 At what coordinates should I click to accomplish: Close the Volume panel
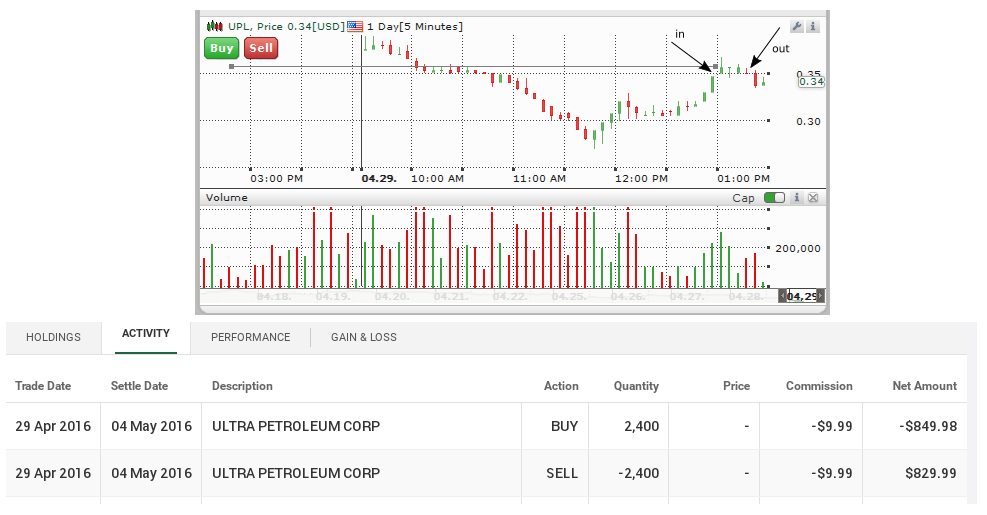pyautogui.click(x=813, y=198)
